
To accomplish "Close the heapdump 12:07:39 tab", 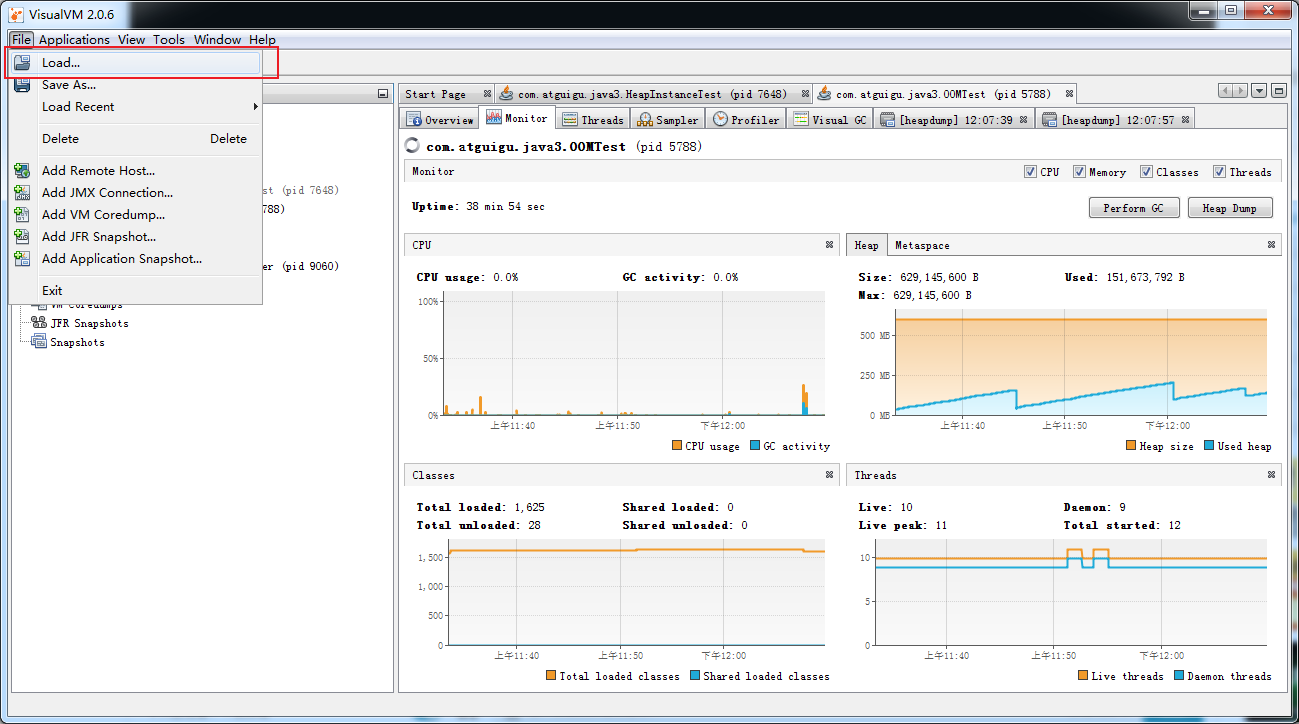I will pyautogui.click(x=1025, y=119).
